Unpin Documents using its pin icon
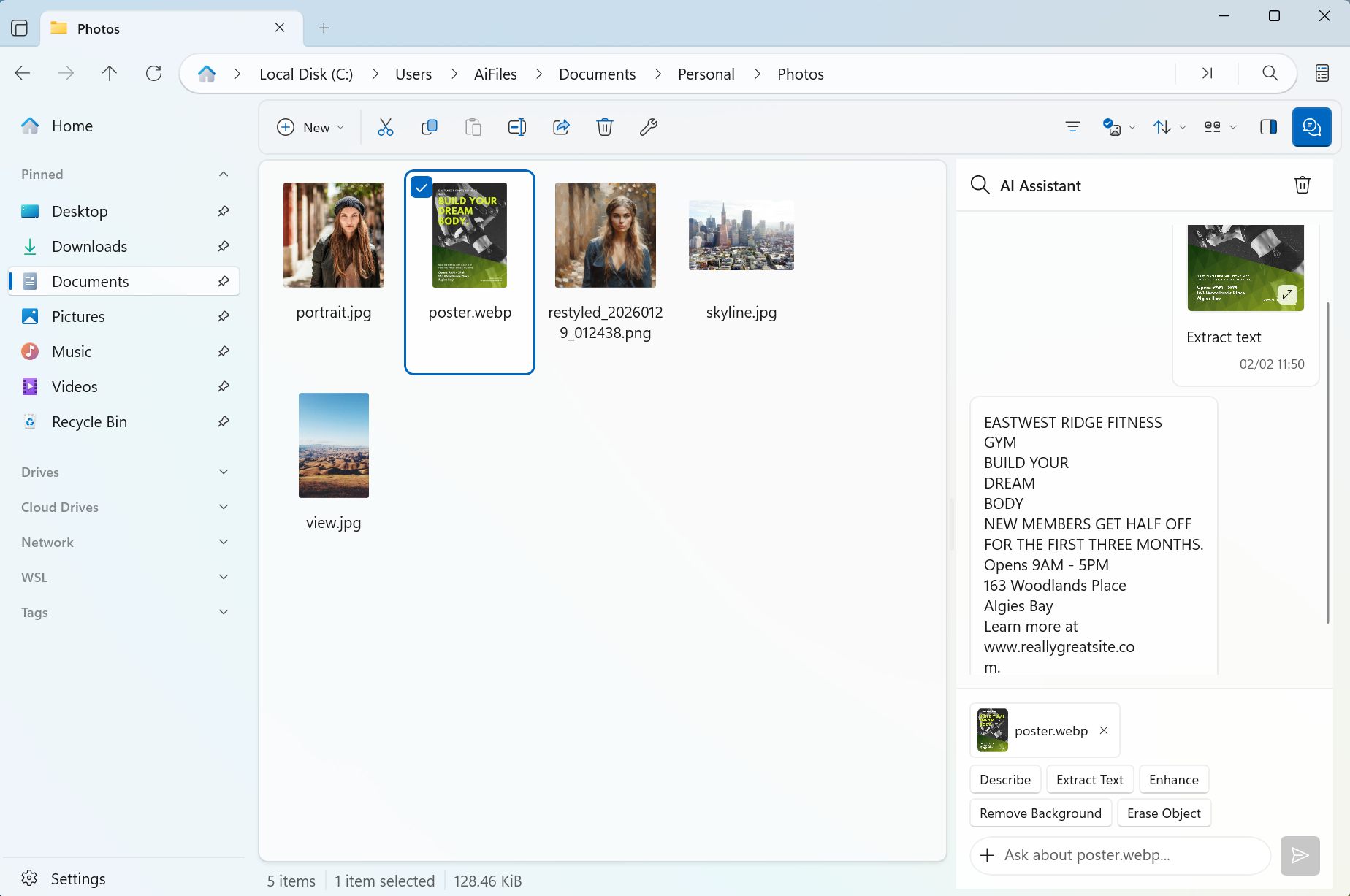Screen dimensions: 1350x896 pyautogui.click(x=223, y=280)
